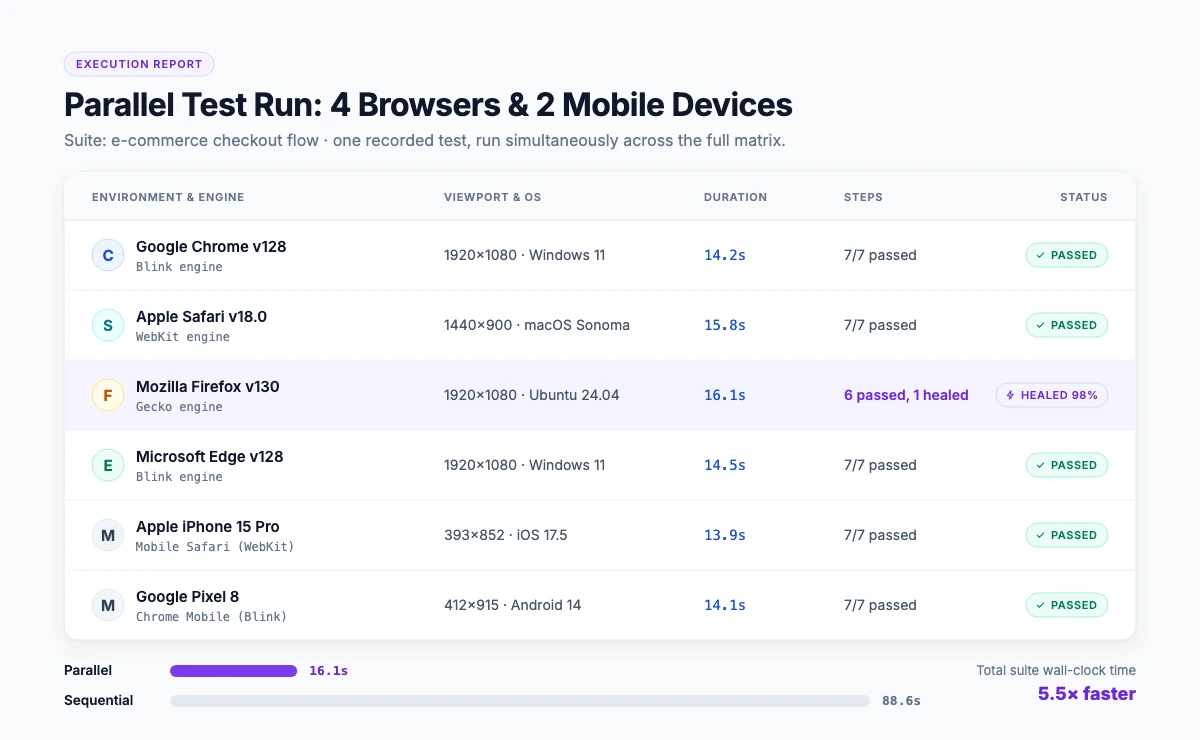Click the Gecko engine label
This screenshot has width=1200, height=740.
click(x=179, y=407)
